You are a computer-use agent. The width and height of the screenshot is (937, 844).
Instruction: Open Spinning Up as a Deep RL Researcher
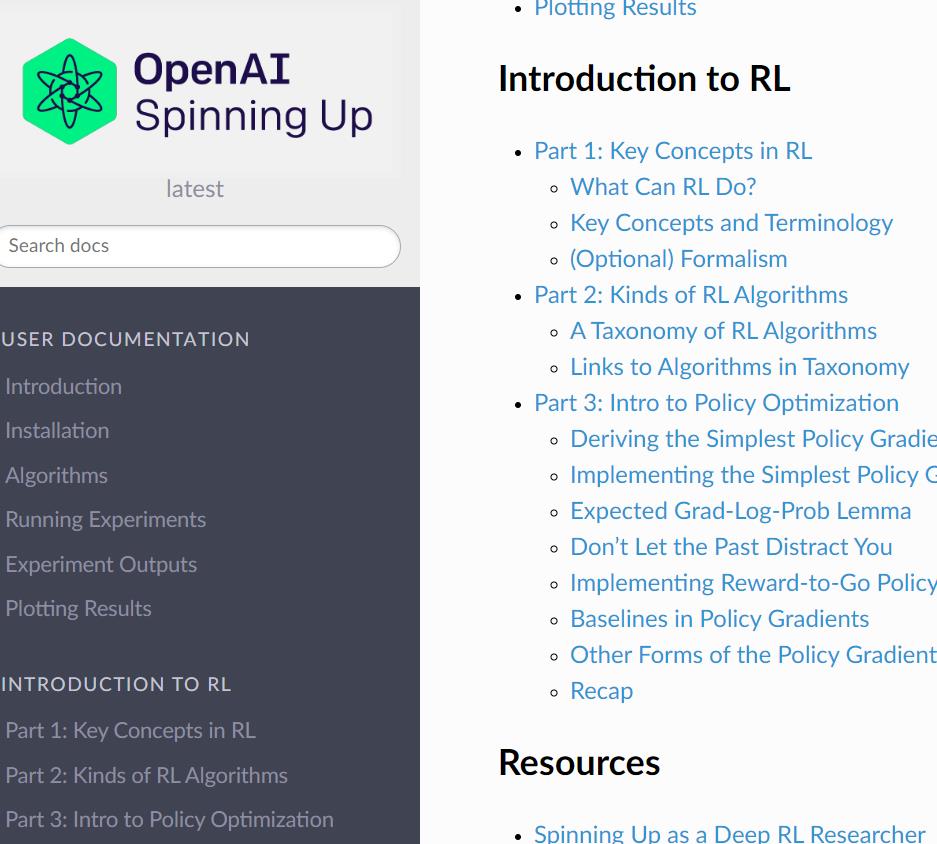pos(730,834)
